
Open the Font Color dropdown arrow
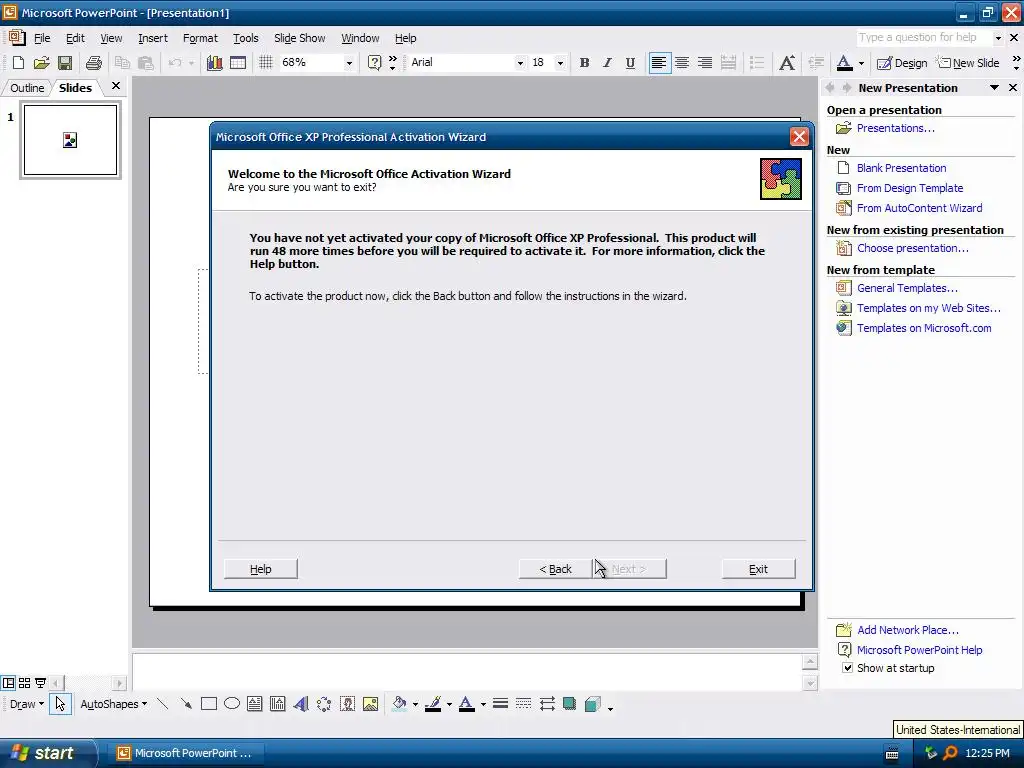tap(861, 63)
